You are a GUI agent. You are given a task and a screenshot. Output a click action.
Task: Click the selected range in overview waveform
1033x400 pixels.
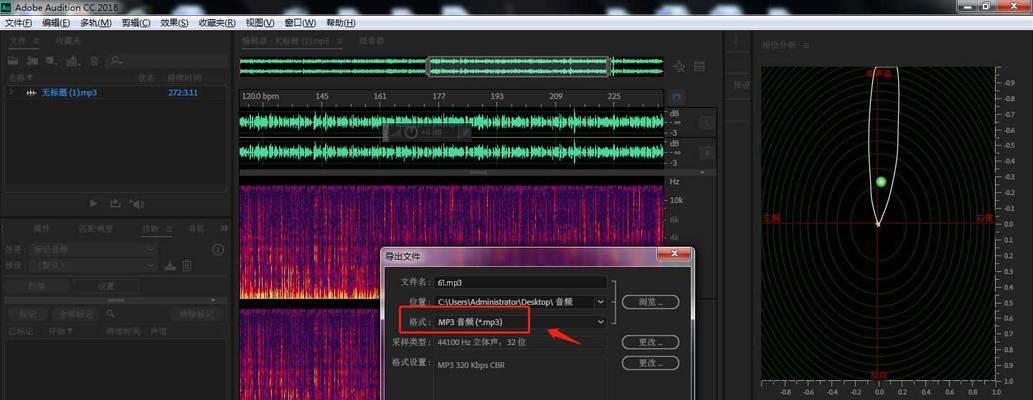tap(518, 67)
